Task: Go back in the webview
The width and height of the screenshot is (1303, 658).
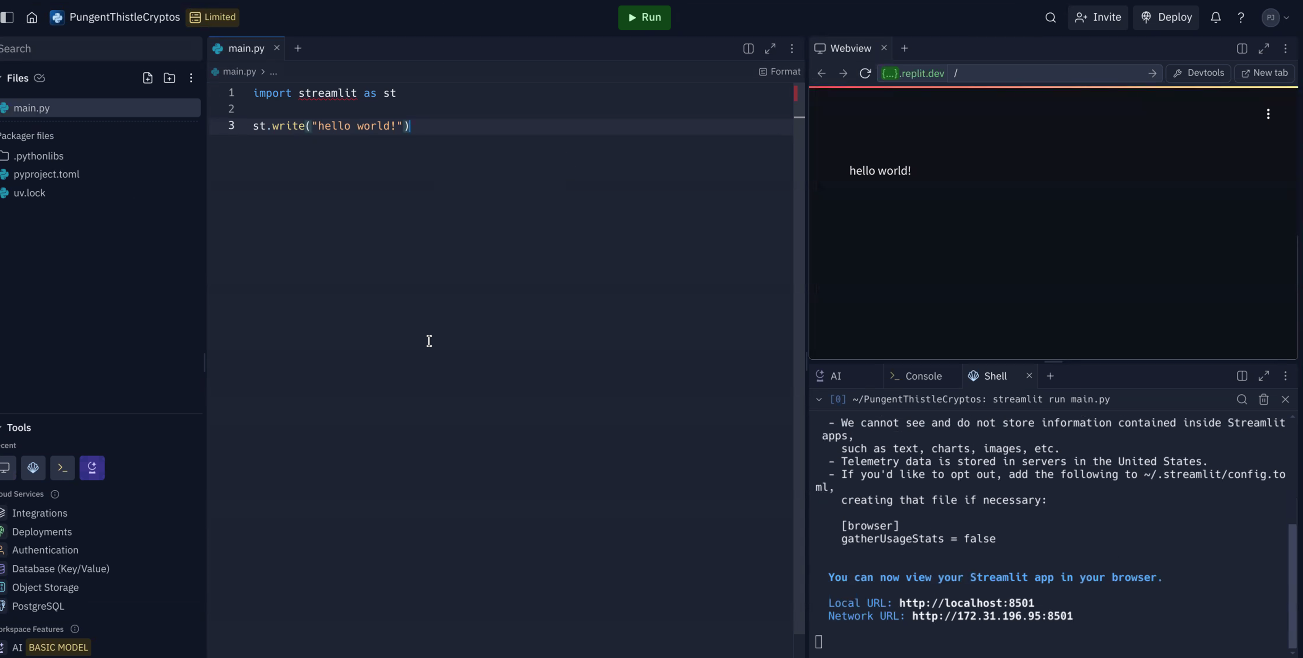Action: 822,73
